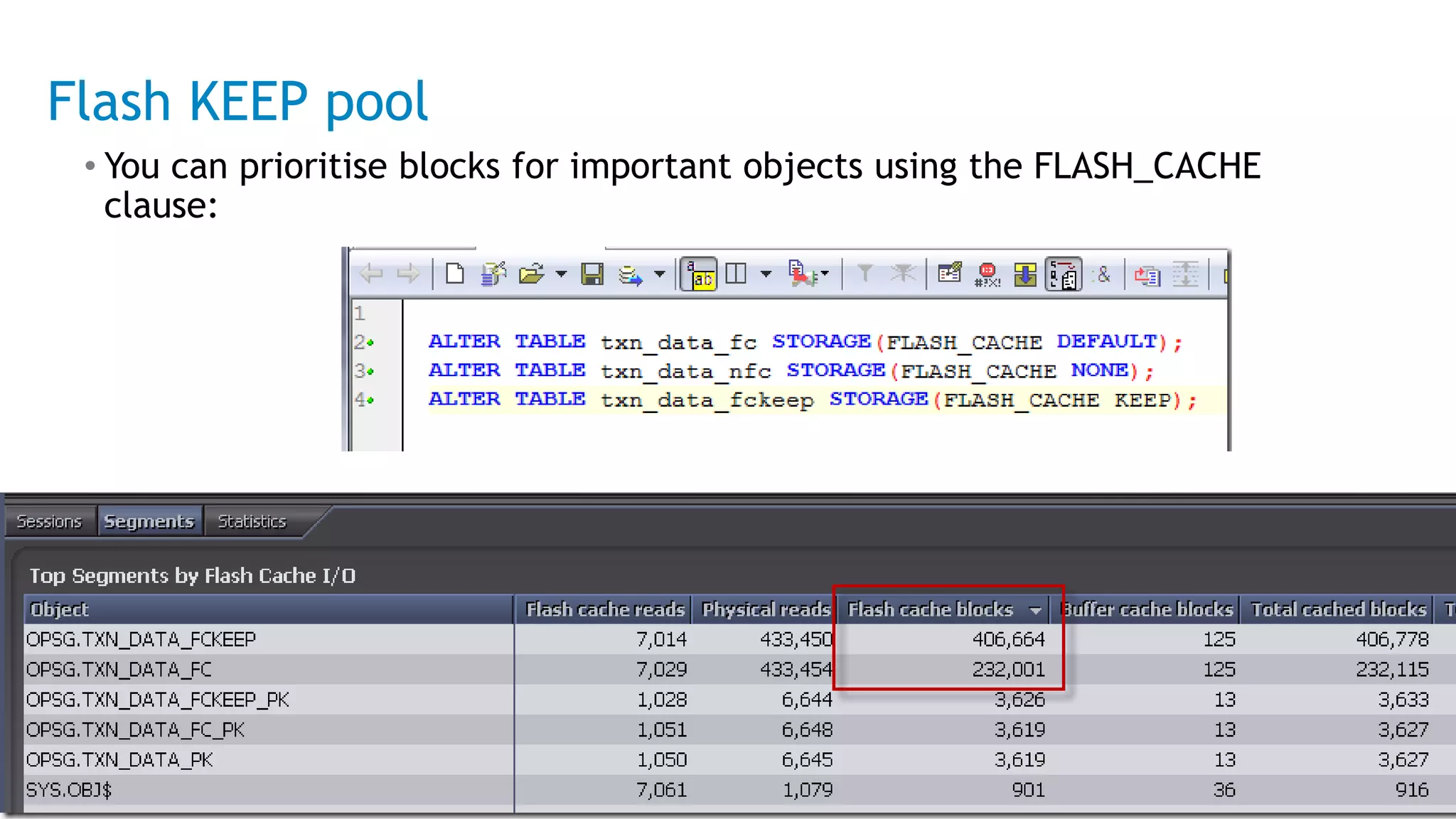Screen dimensions: 1456x819
Task: Select the OPSG.TXN_DATA_FCKEEP row
Action: (739, 639)
